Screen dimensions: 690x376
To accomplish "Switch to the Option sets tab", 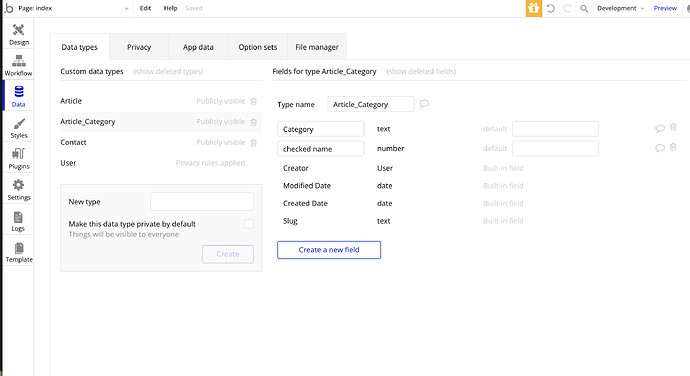I will pyautogui.click(x=257, y=47).
